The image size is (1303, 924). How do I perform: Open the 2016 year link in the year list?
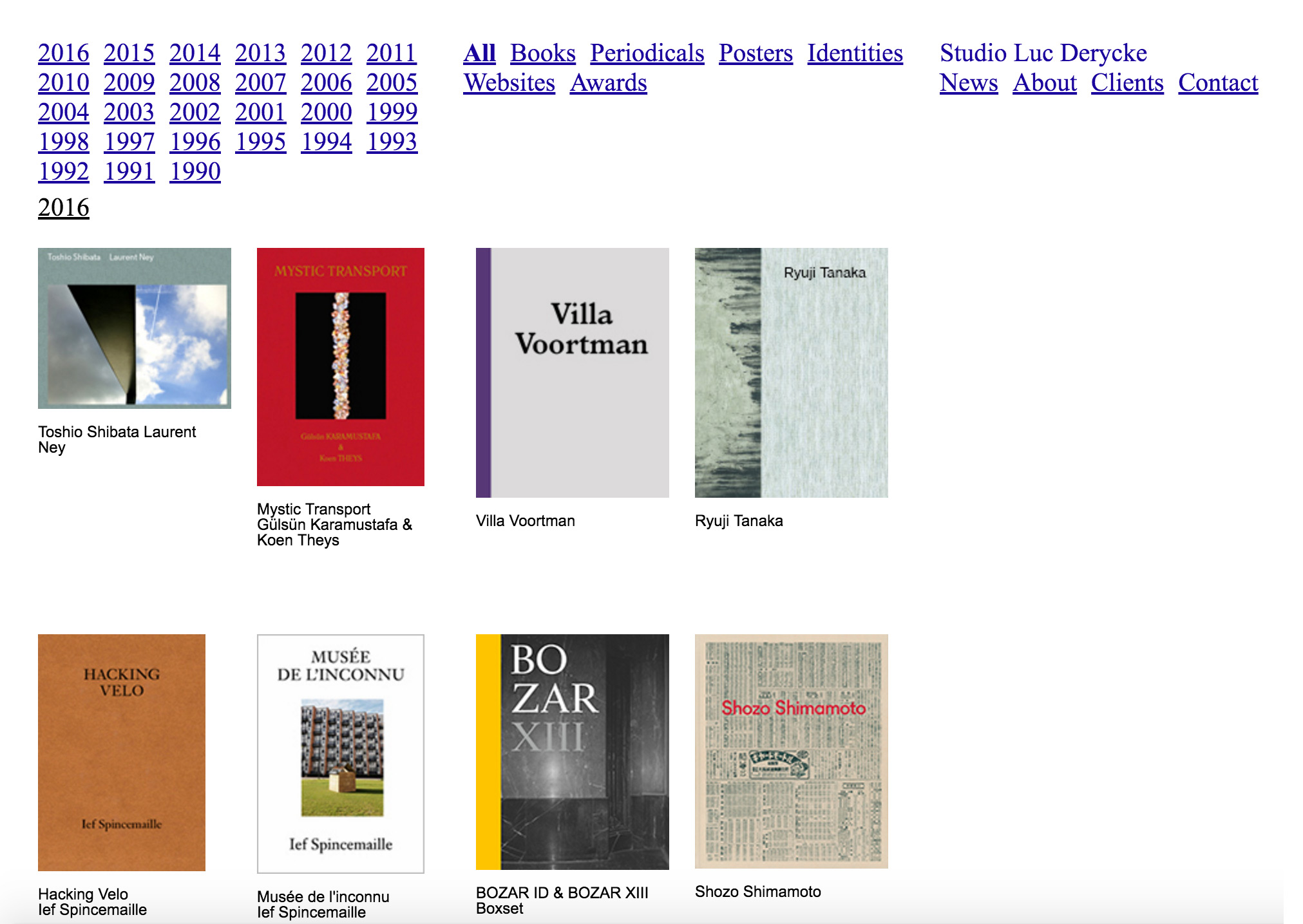pyautogui.click(x=64, y=53)
